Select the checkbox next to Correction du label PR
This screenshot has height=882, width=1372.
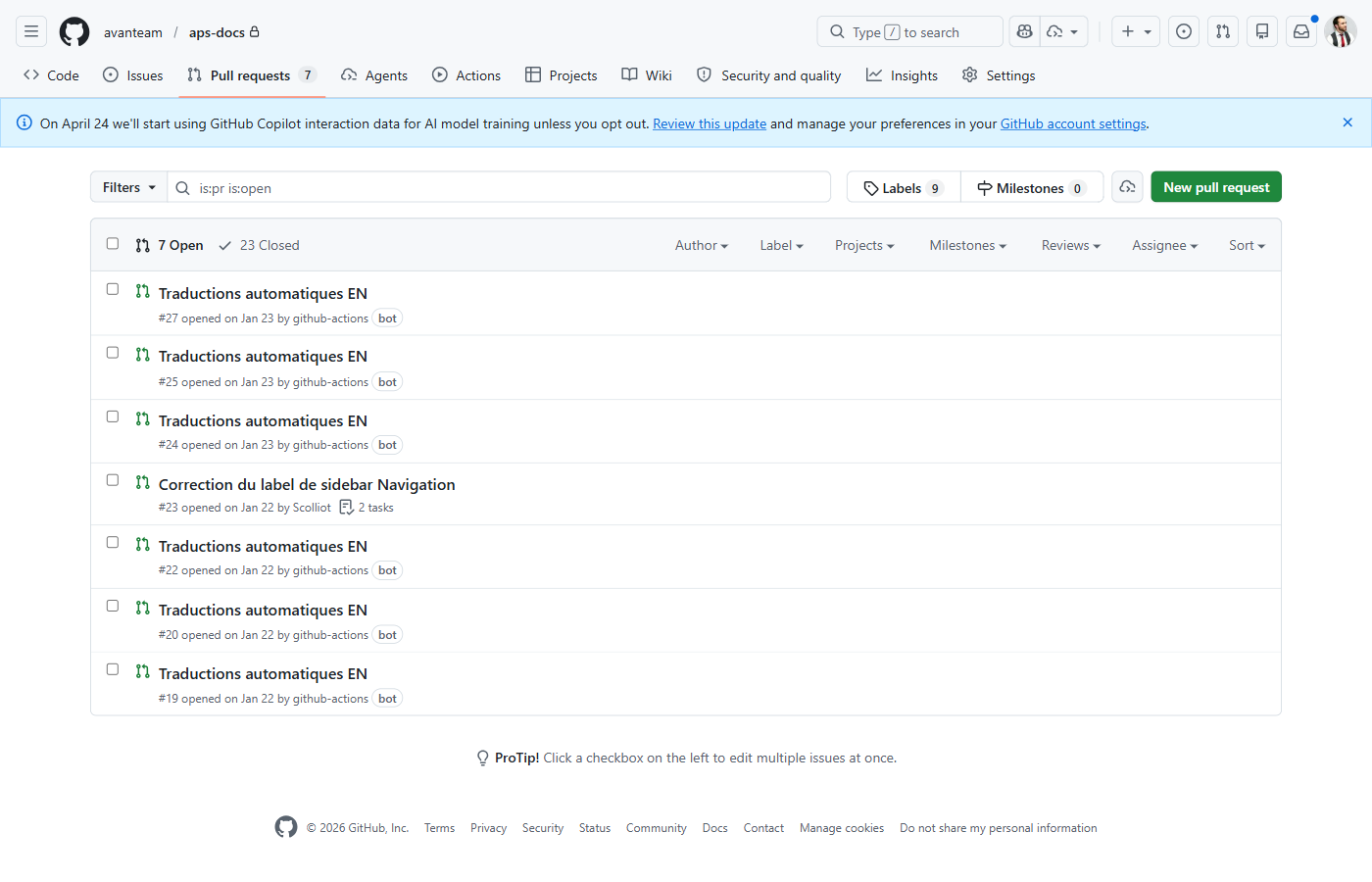coord(113,480)
